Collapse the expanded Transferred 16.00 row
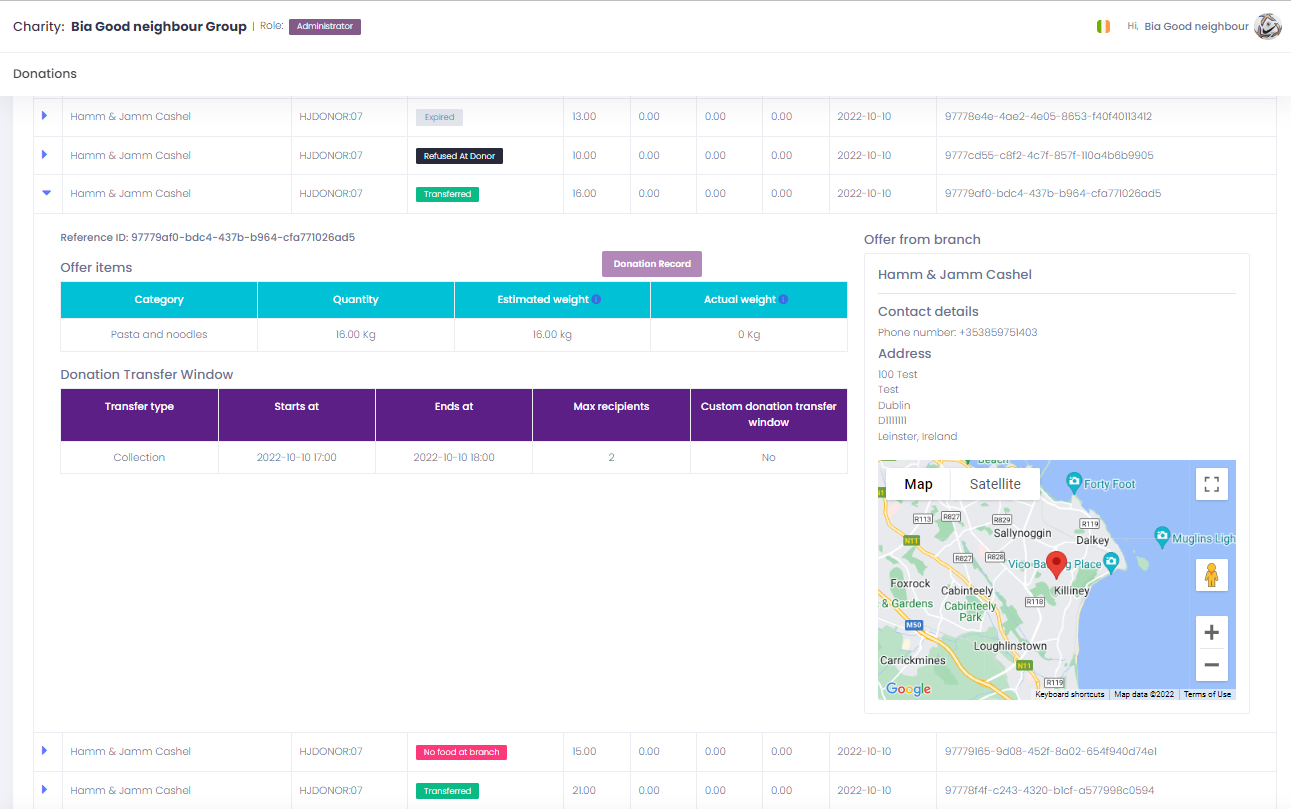This screenshot has height=809, width=1291. (x=45, y=193)
